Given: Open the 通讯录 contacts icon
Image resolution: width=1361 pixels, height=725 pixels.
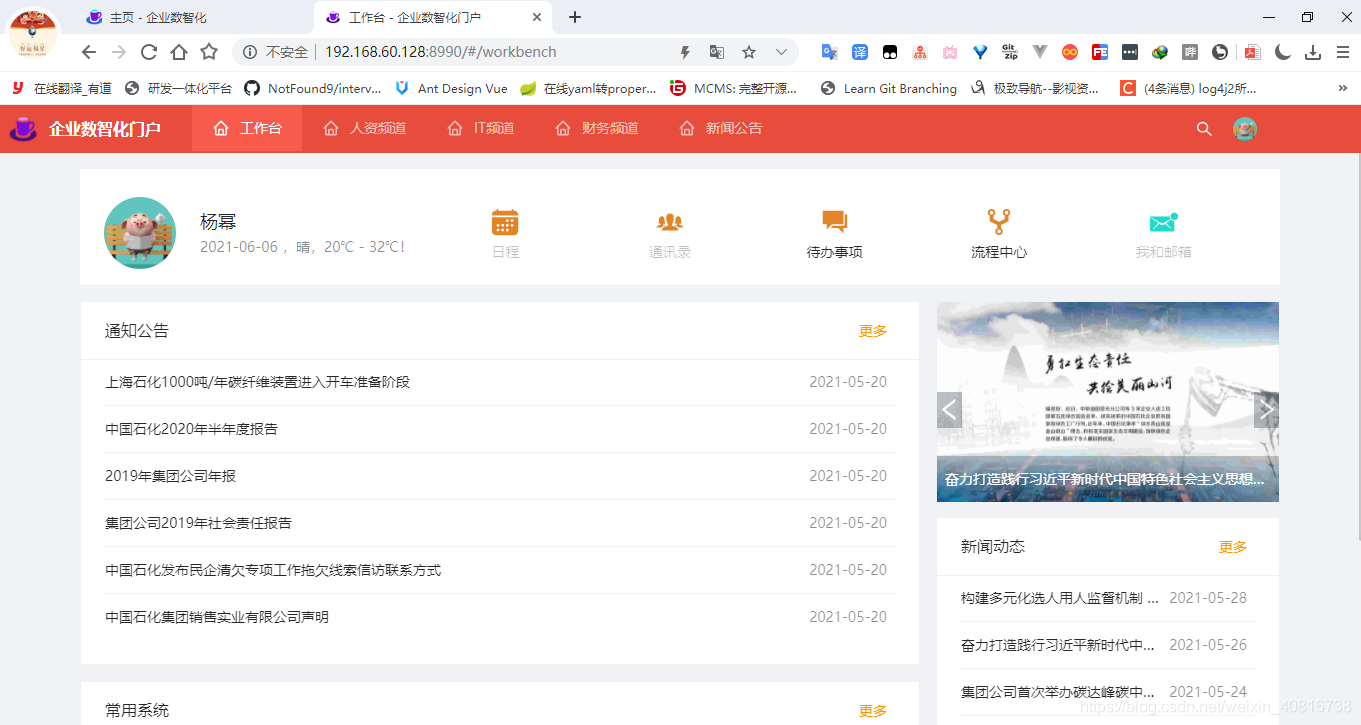Looking at the screenshot, I should (x=669, y=221).
